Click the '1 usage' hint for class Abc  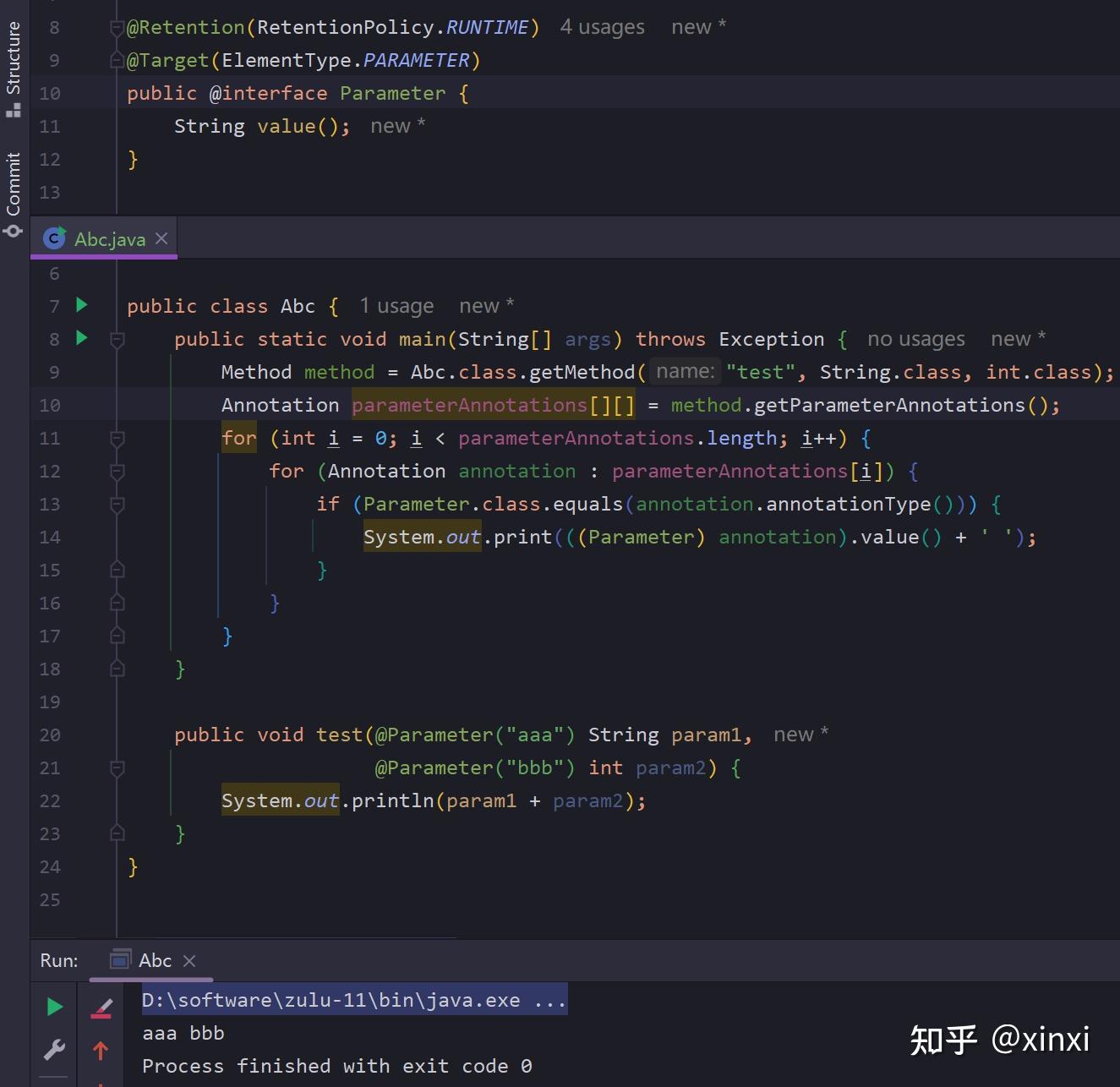click(396, 306)
